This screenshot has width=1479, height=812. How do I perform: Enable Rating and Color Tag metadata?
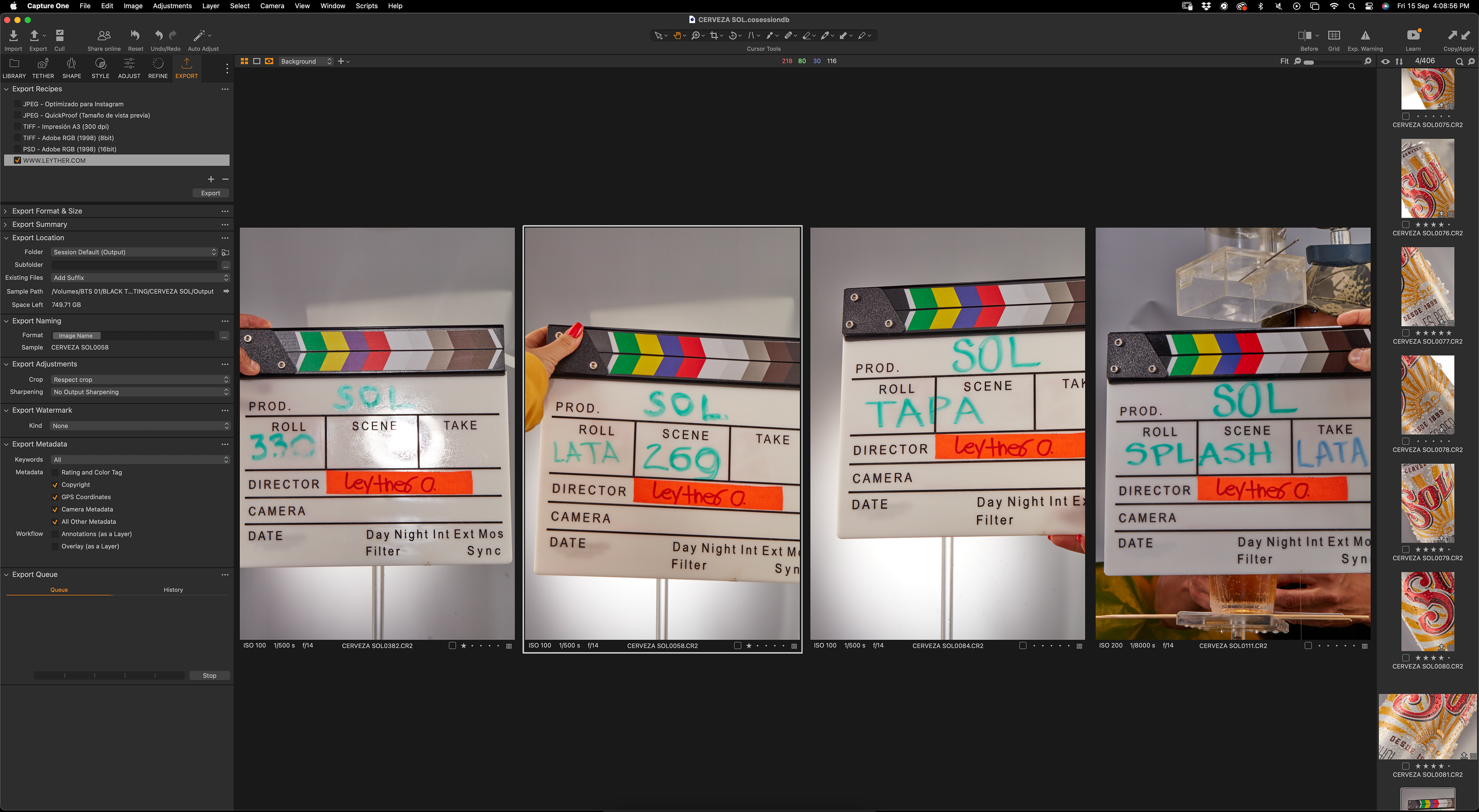tap(55, 472)
